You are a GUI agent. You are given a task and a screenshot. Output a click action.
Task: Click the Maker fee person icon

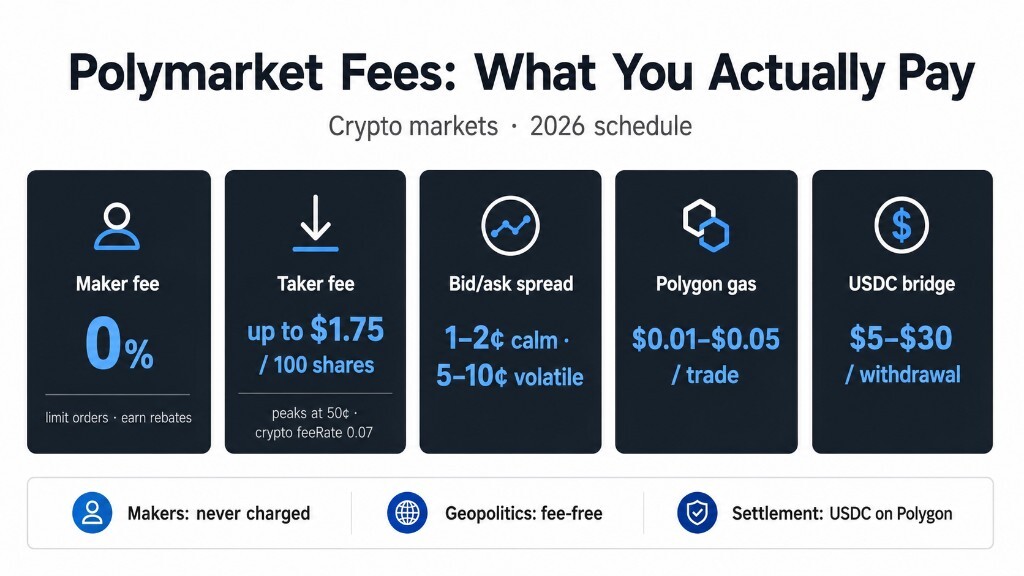pyautogui.click(x=117, y=227)
